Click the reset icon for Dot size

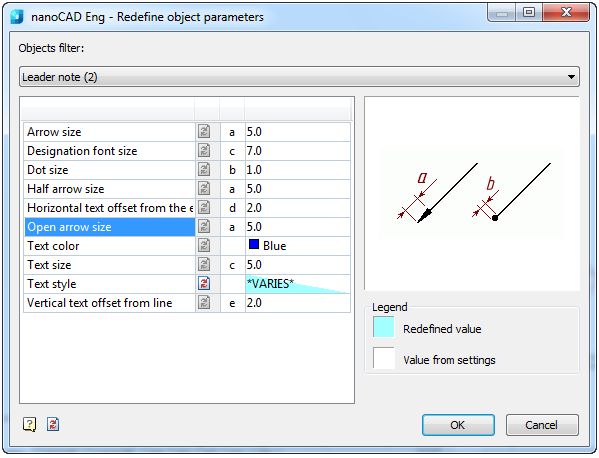click(204, 170)
